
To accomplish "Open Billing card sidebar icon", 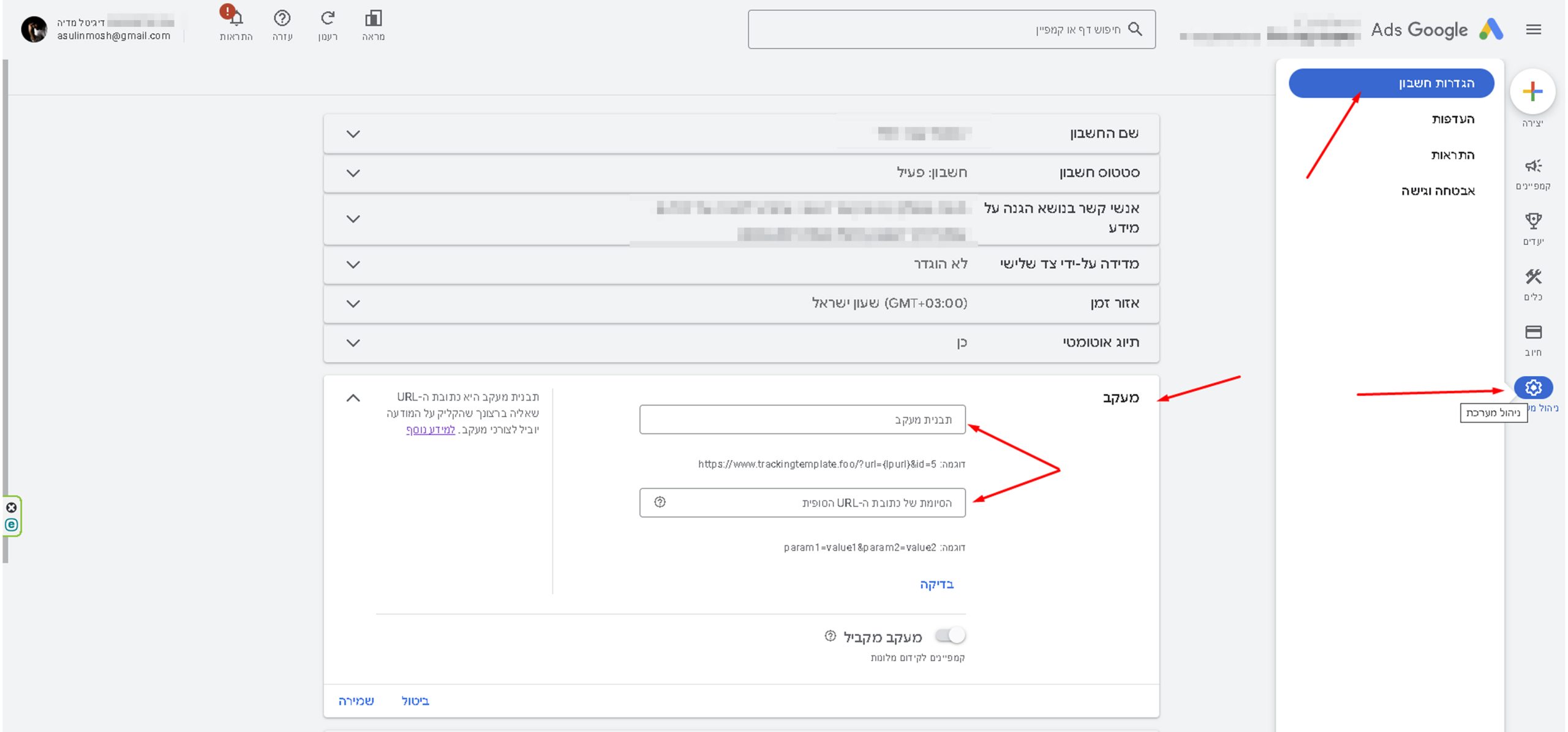I will pyautogui.click(x=1533, y=333).
